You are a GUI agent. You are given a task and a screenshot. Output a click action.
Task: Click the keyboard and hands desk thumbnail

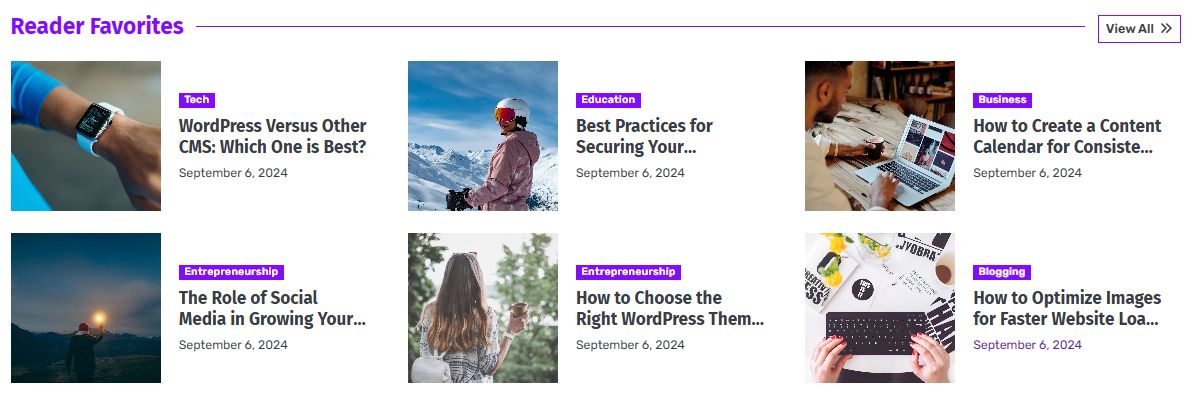point(880,308)
